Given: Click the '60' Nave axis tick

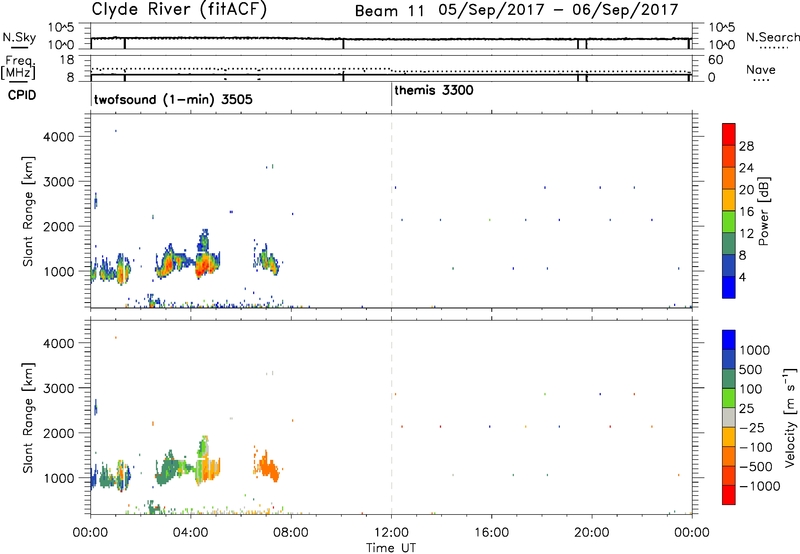Looking at the screenshot, I should tap(715, 60).
